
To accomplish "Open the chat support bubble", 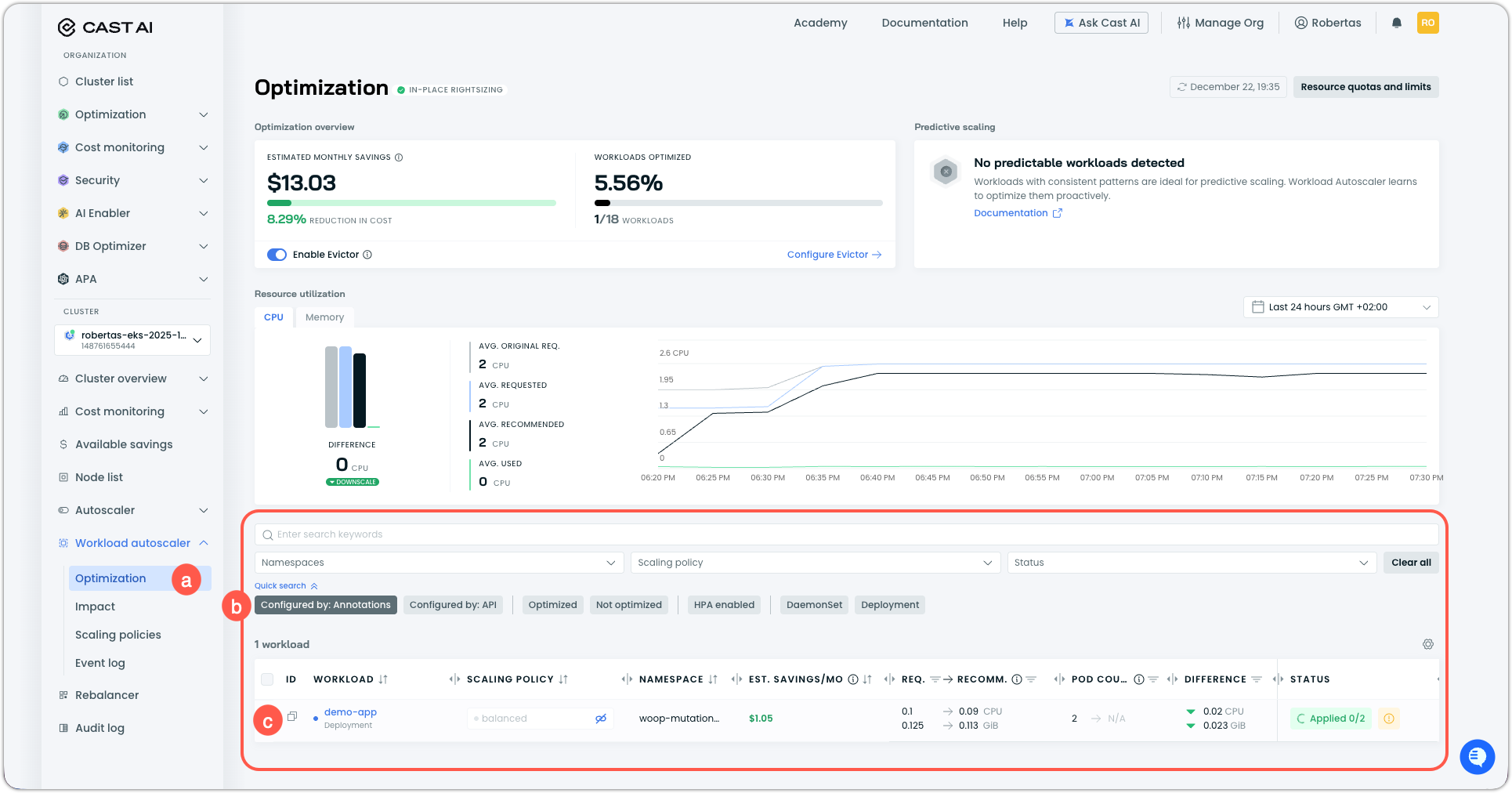I will click(x=1477, y=757).
